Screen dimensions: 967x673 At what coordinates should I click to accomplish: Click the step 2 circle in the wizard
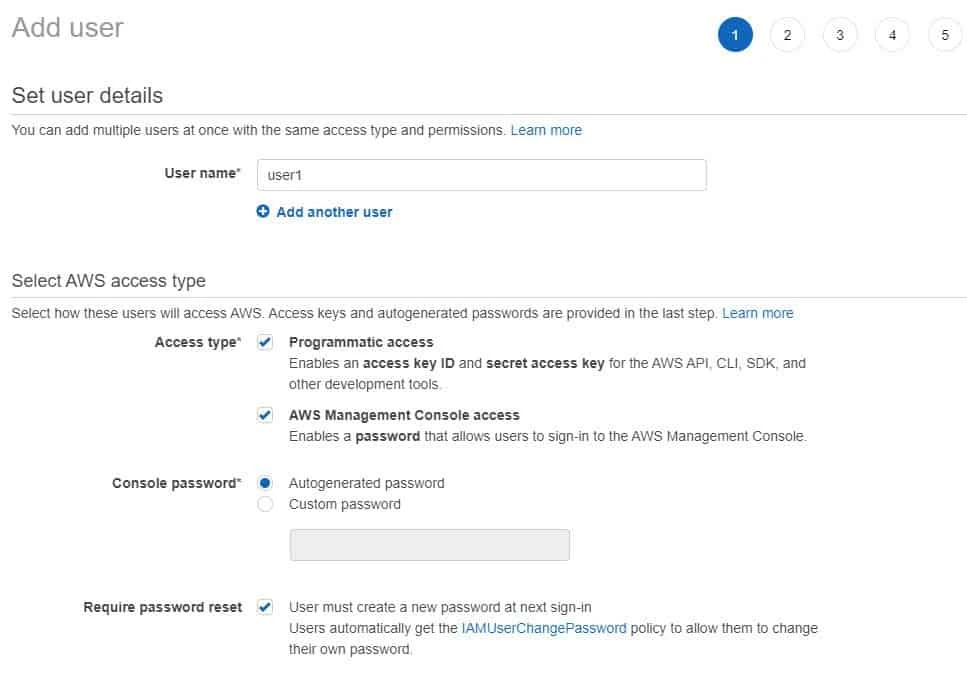point(787,34)
